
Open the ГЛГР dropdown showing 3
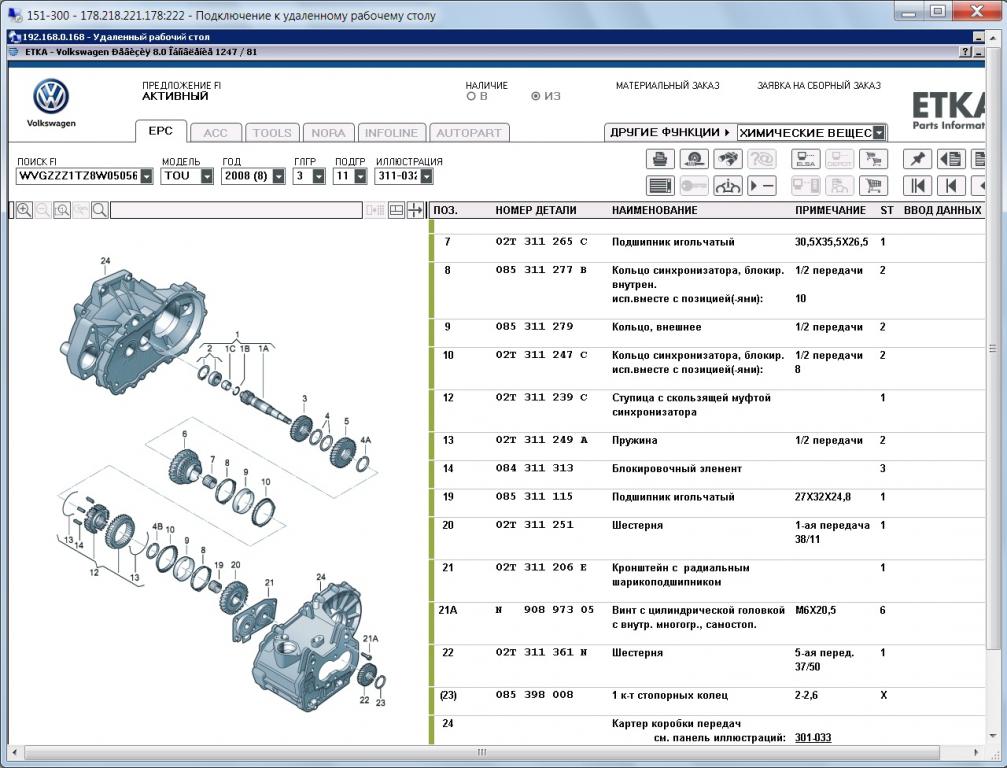[319, 176]
